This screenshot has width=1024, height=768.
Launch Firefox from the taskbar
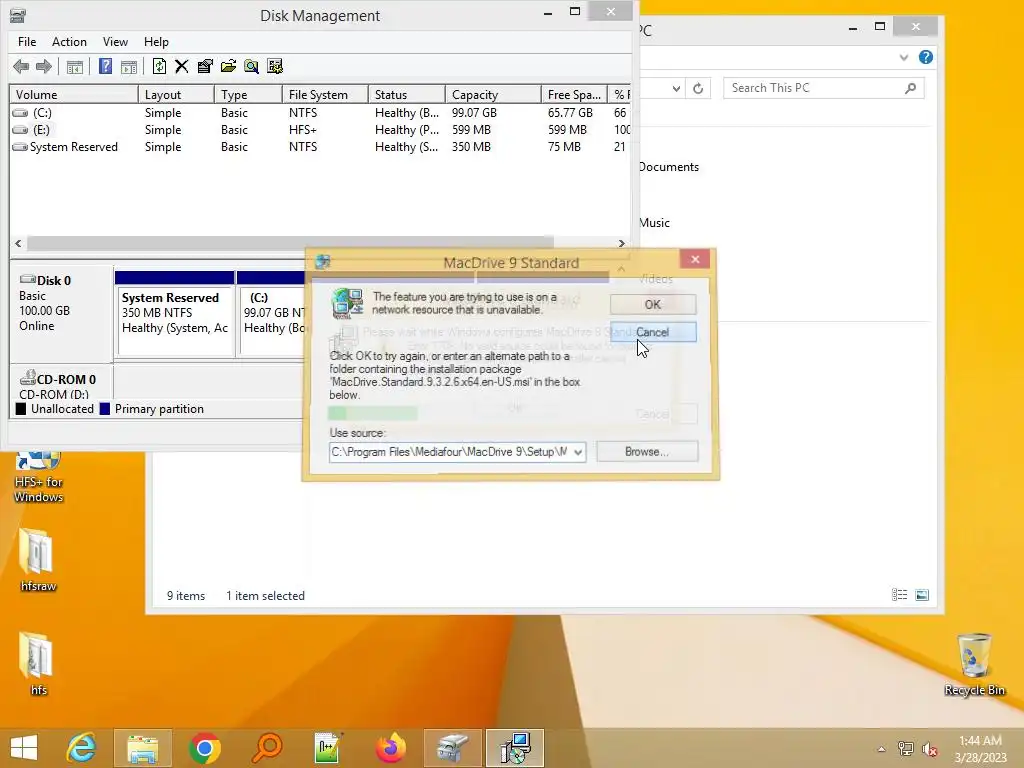click(x=391, y=748)
